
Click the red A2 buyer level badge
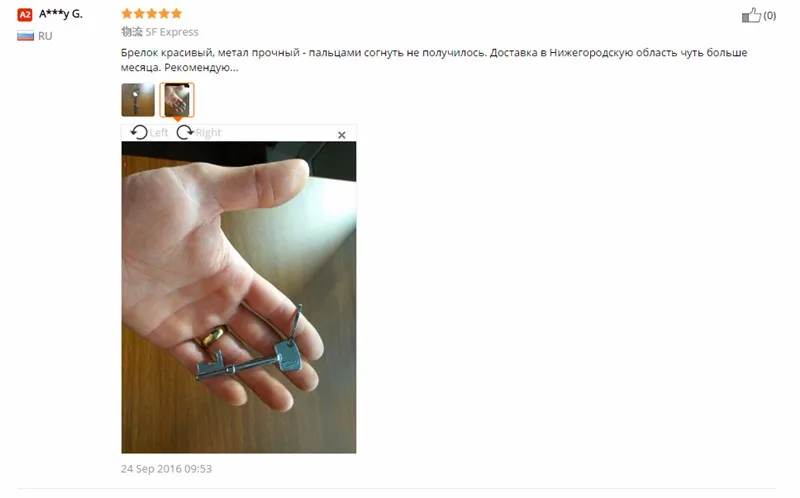tap(24, 14)
